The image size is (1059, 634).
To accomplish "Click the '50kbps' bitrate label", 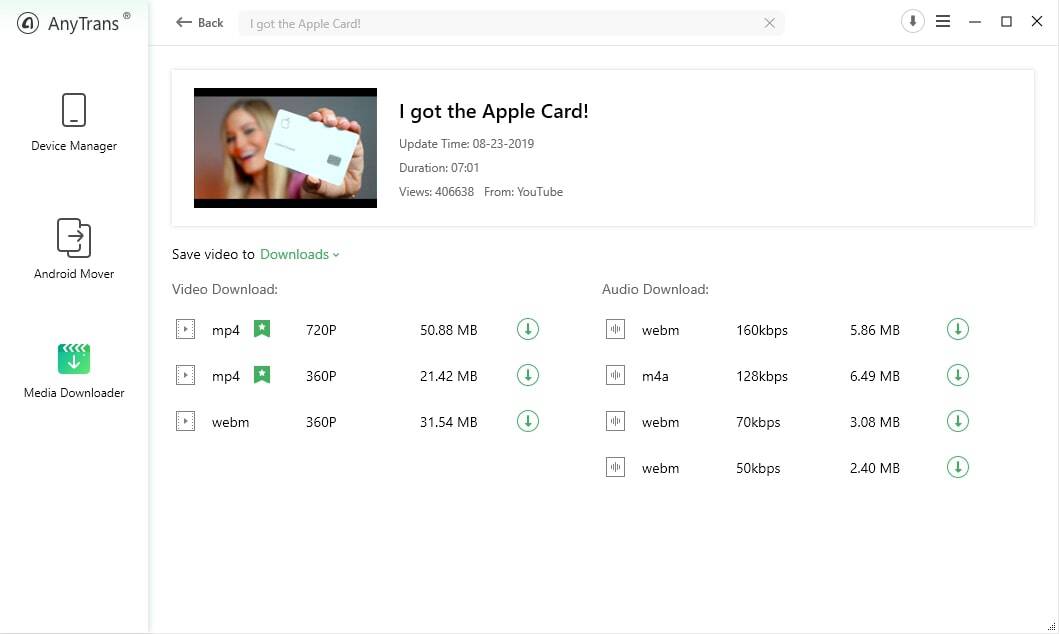I will pos(758,468).
